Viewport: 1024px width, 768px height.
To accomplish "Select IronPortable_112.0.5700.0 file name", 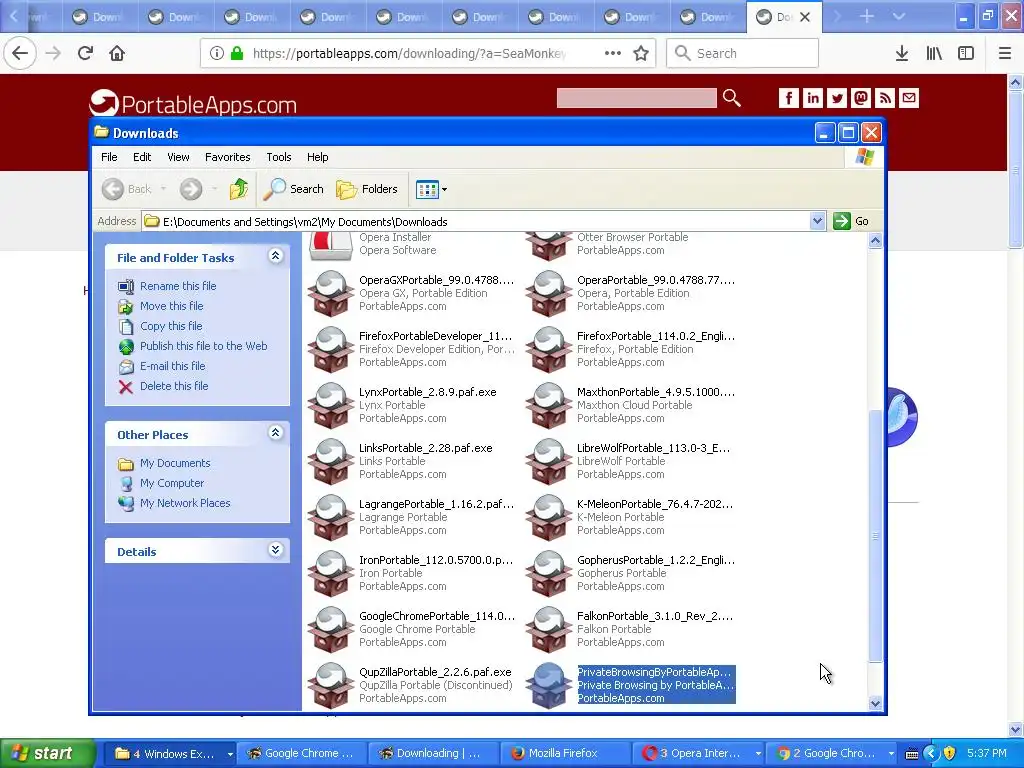I will (436, 560).
